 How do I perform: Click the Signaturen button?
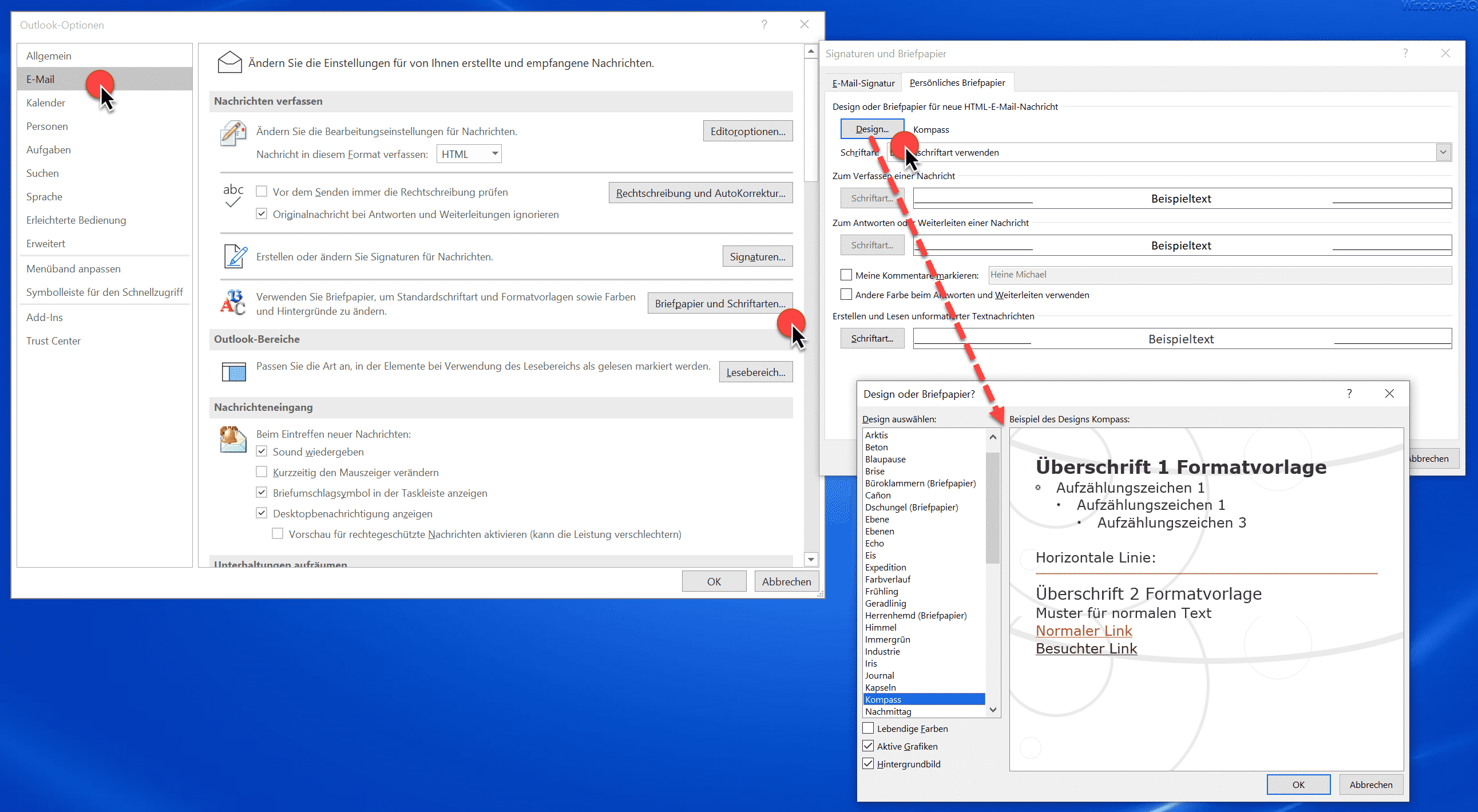pyautogui.click(x=758, y=256)
